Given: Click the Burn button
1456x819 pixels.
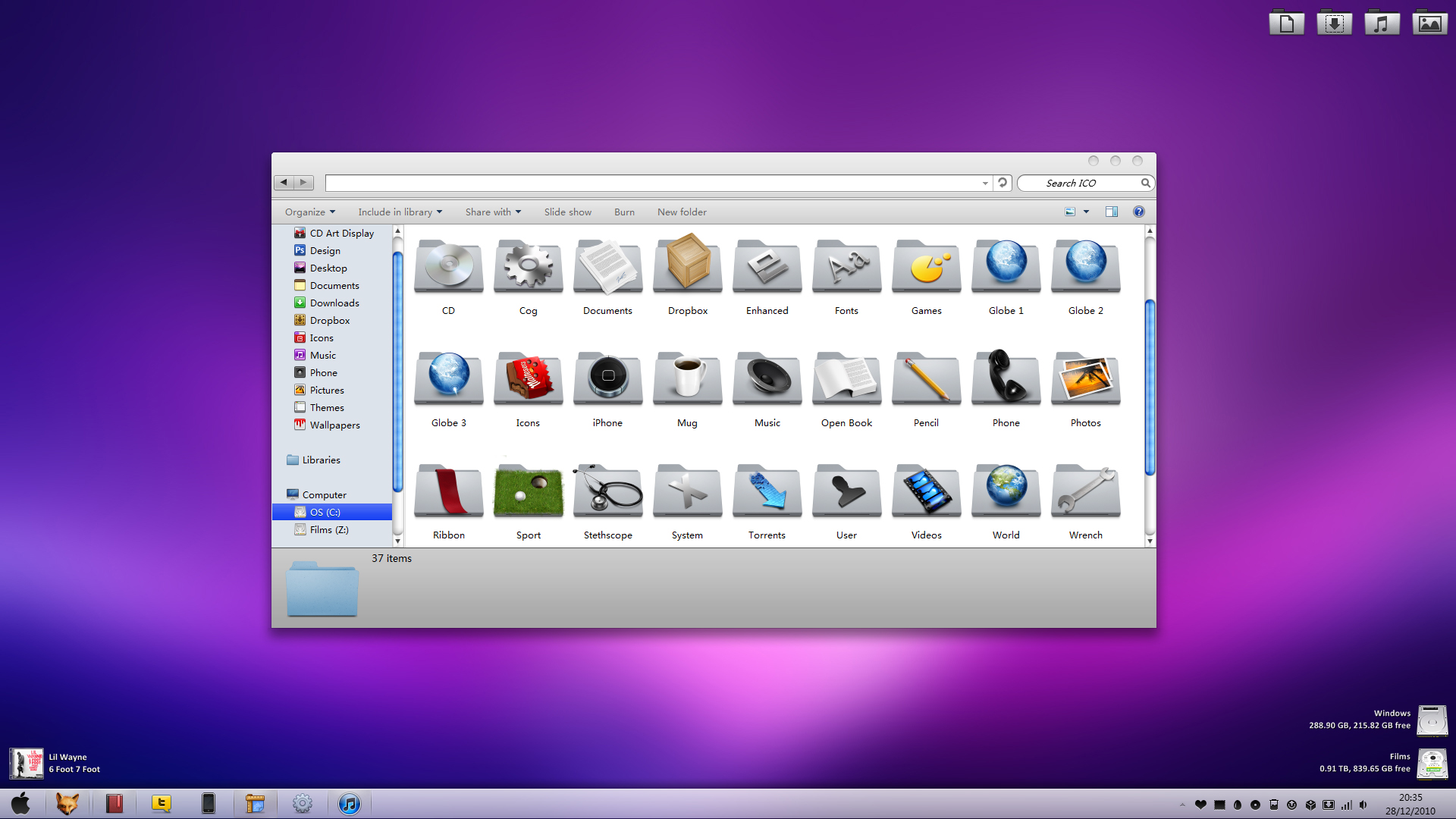Looking at the screenshot, I should point(624,212).
